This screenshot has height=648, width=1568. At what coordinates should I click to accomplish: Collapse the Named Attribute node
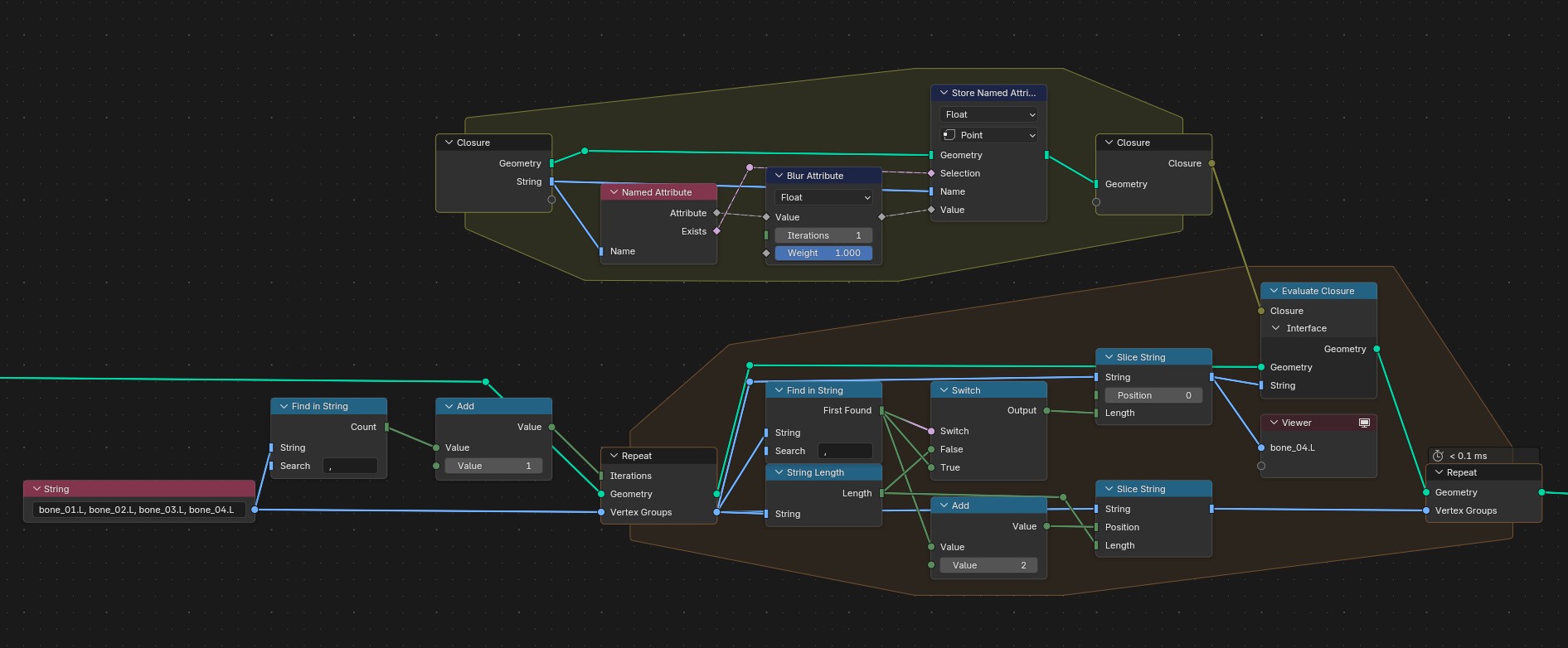(614, 192)
